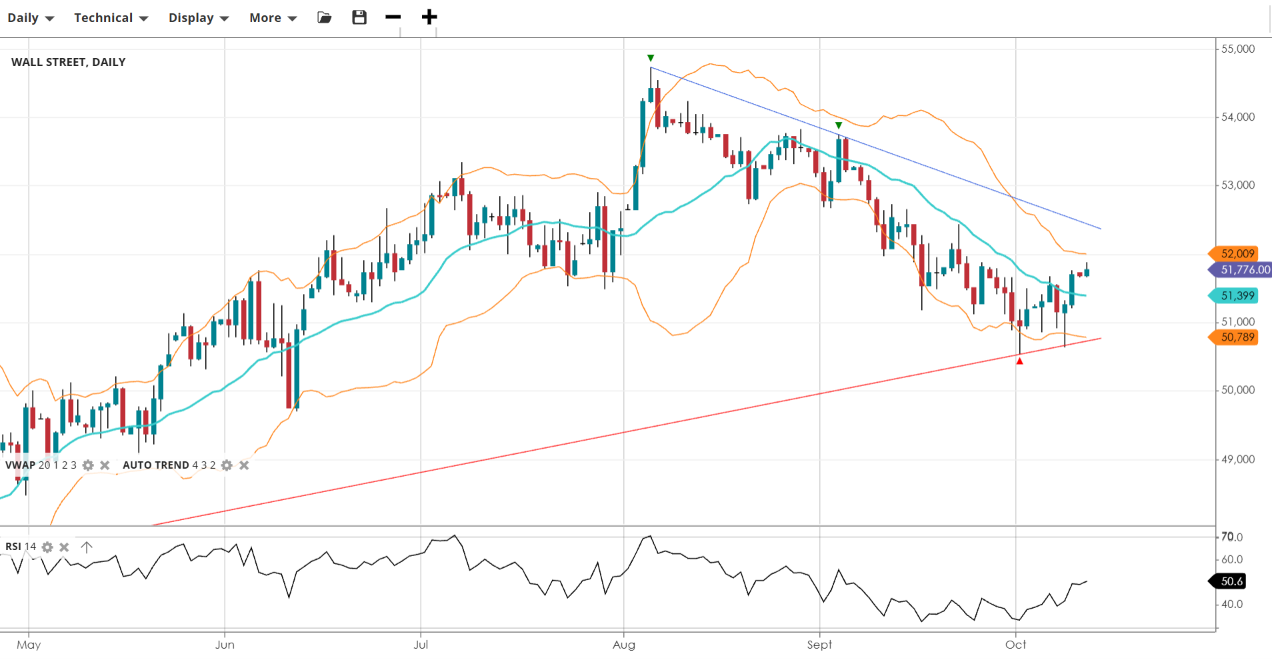This screenshot has width=1272, height=659.
Task: Click the Jun label on the time axis
Action: point(224,646)
